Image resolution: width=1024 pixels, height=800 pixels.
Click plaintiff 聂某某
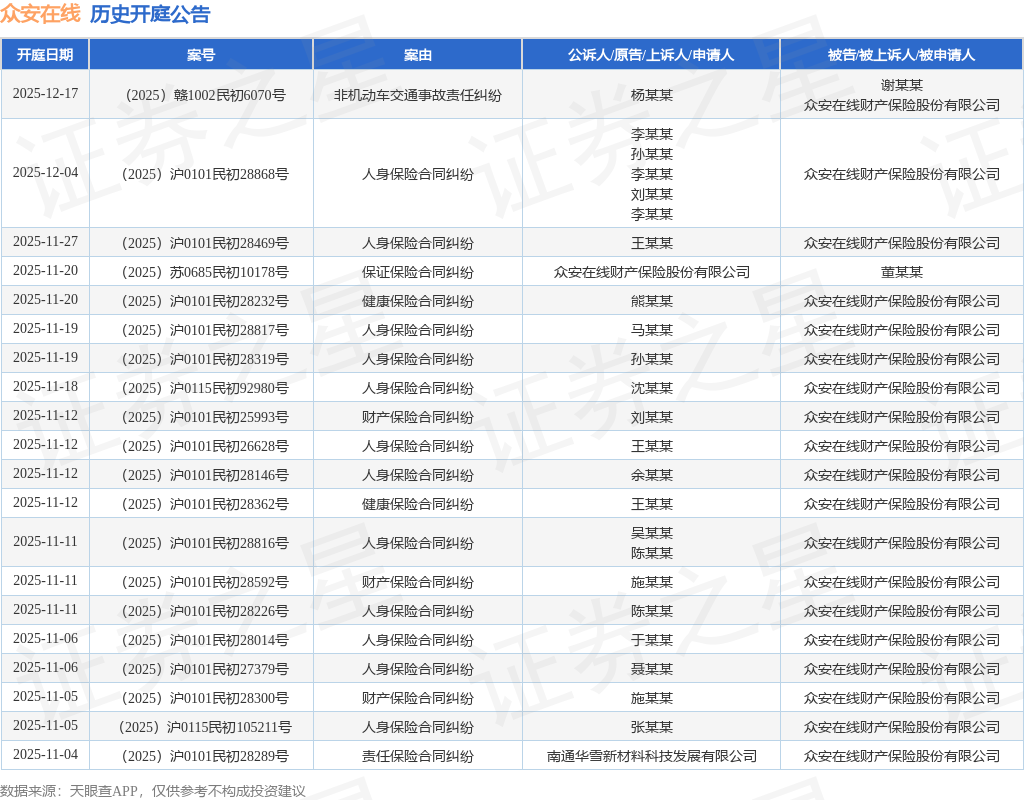(x=651, y=669)
